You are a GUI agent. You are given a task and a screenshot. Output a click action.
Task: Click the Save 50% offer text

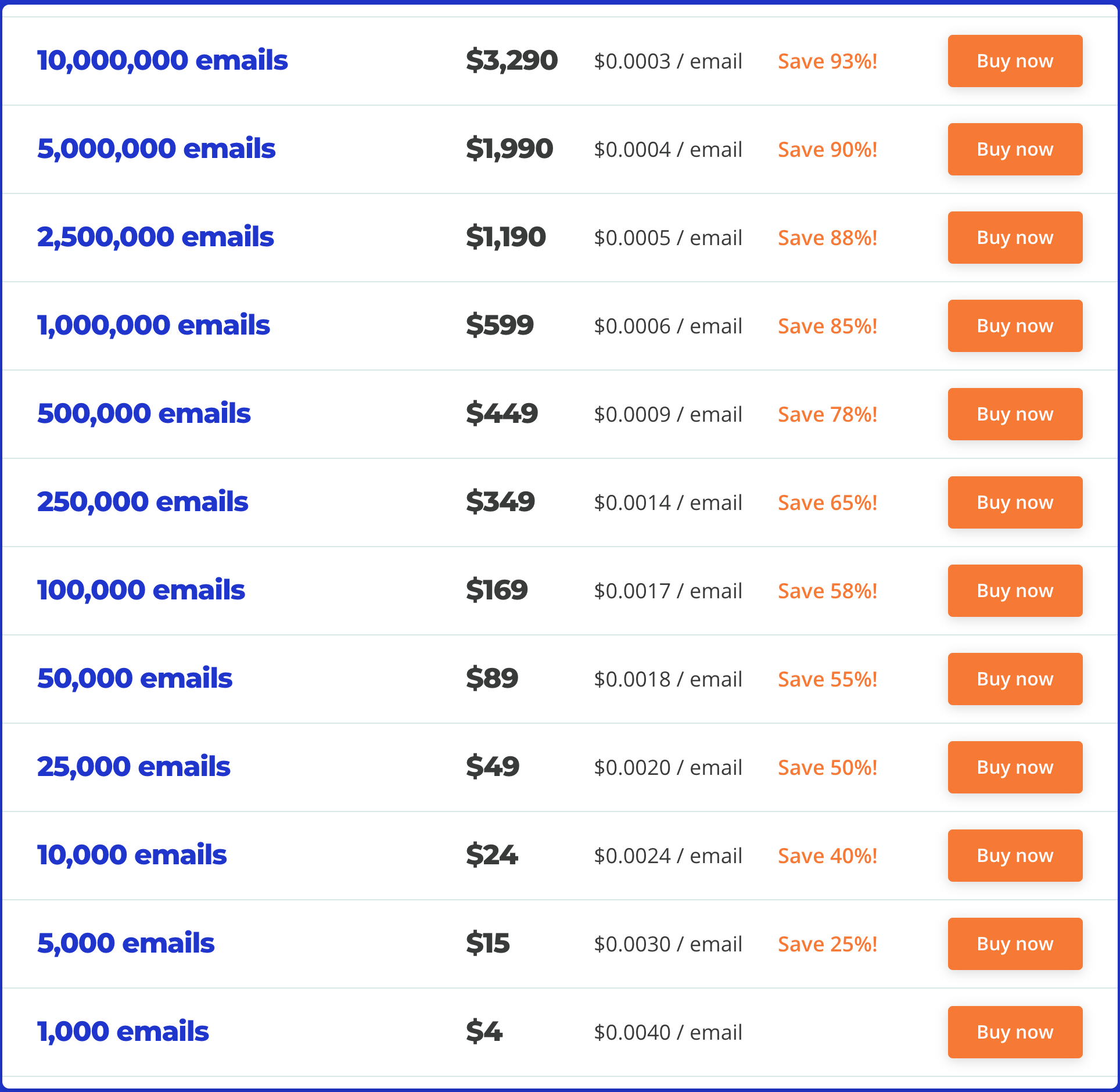tap(826, 767)
